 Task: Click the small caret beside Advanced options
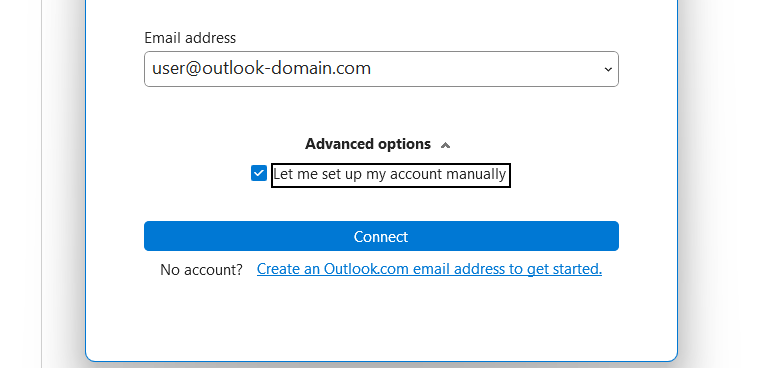coord(445,145)
